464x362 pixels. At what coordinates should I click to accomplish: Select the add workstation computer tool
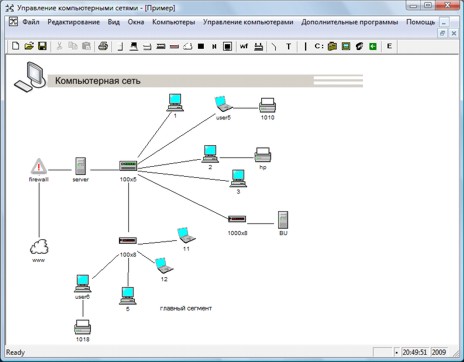[134, 46]
